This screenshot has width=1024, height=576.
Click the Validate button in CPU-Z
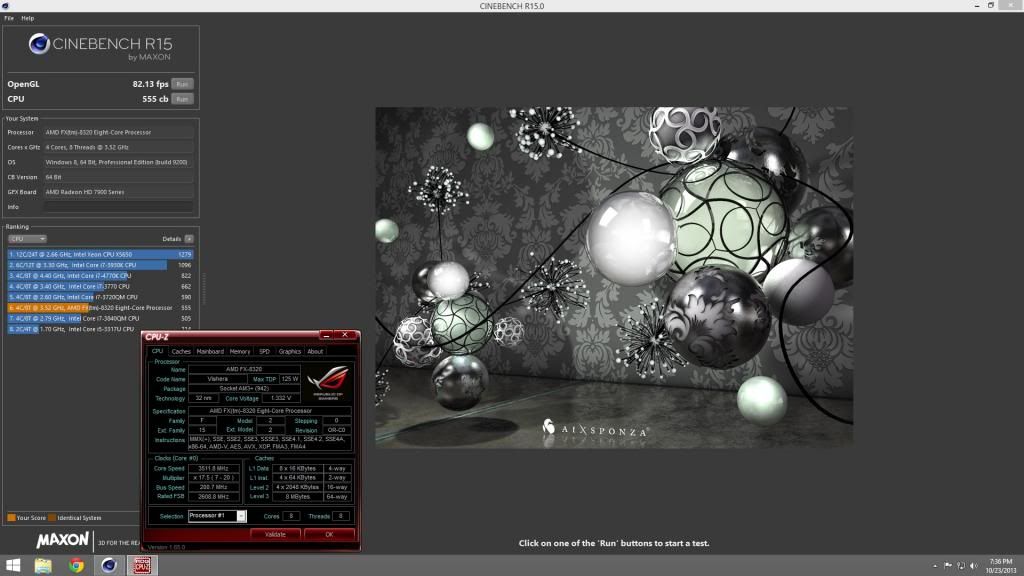tap(275, 534)
